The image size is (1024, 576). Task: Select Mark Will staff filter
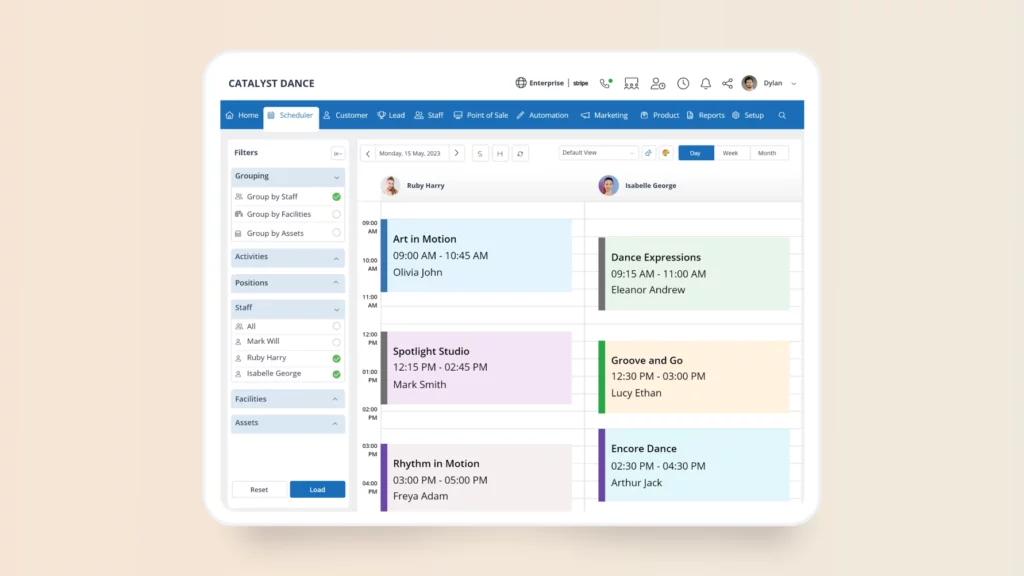(x=336, y=342)
